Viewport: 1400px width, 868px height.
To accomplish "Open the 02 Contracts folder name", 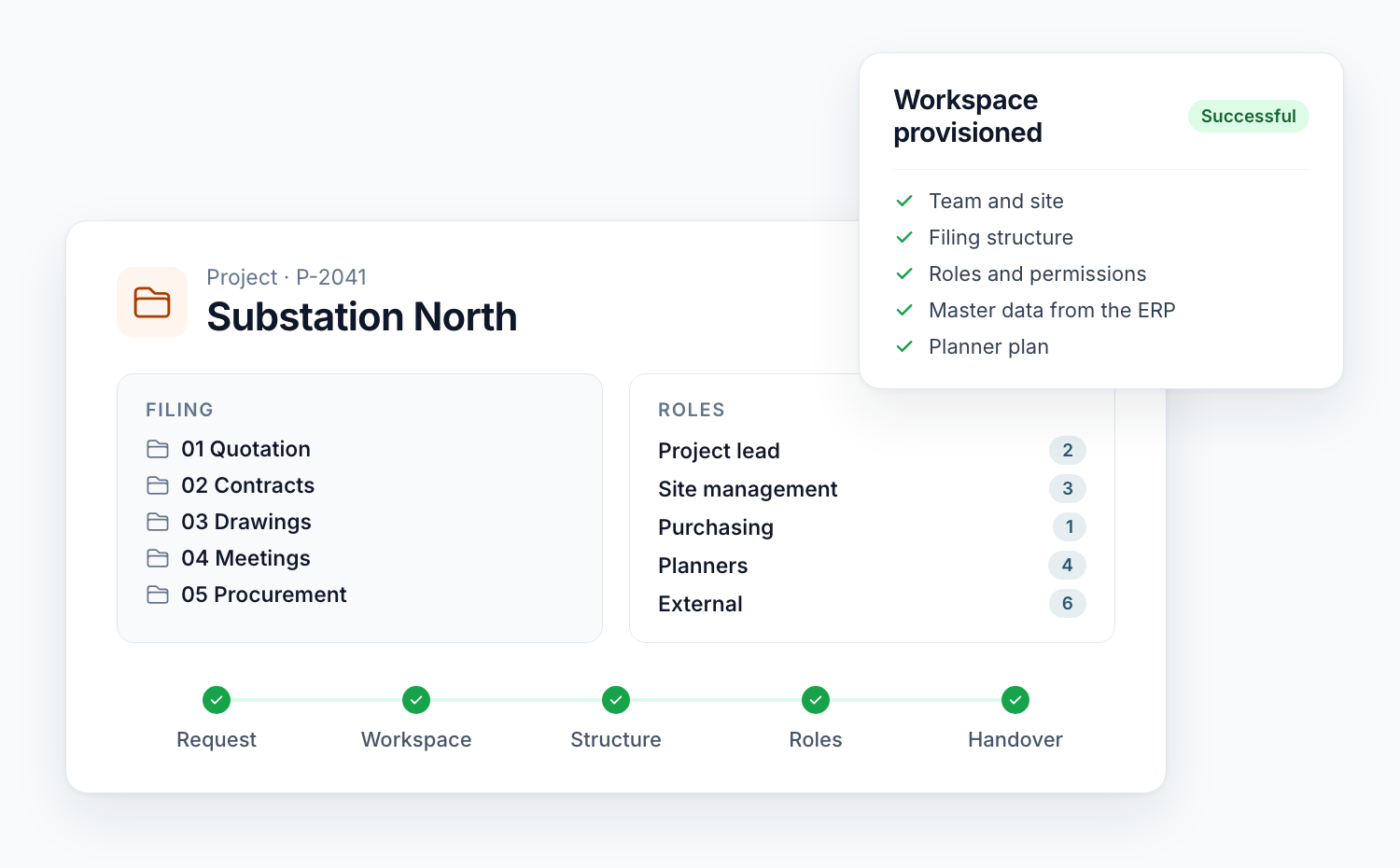I will (x=248, y=485).
